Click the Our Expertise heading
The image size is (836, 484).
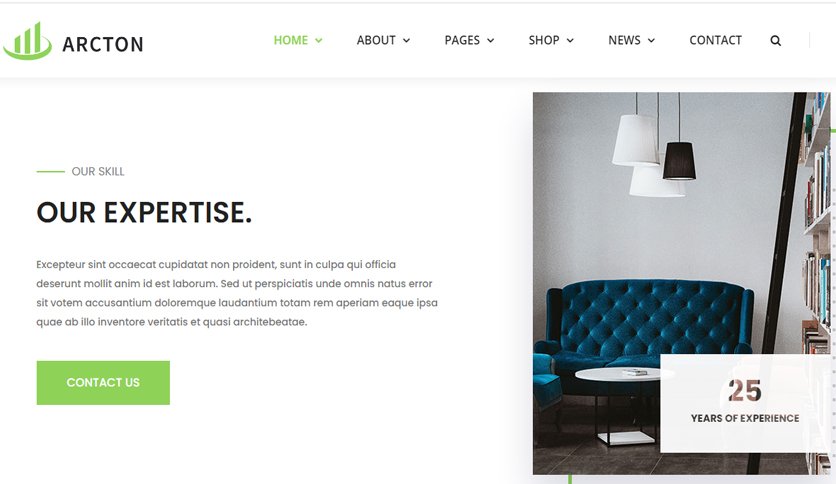[144, 212]
